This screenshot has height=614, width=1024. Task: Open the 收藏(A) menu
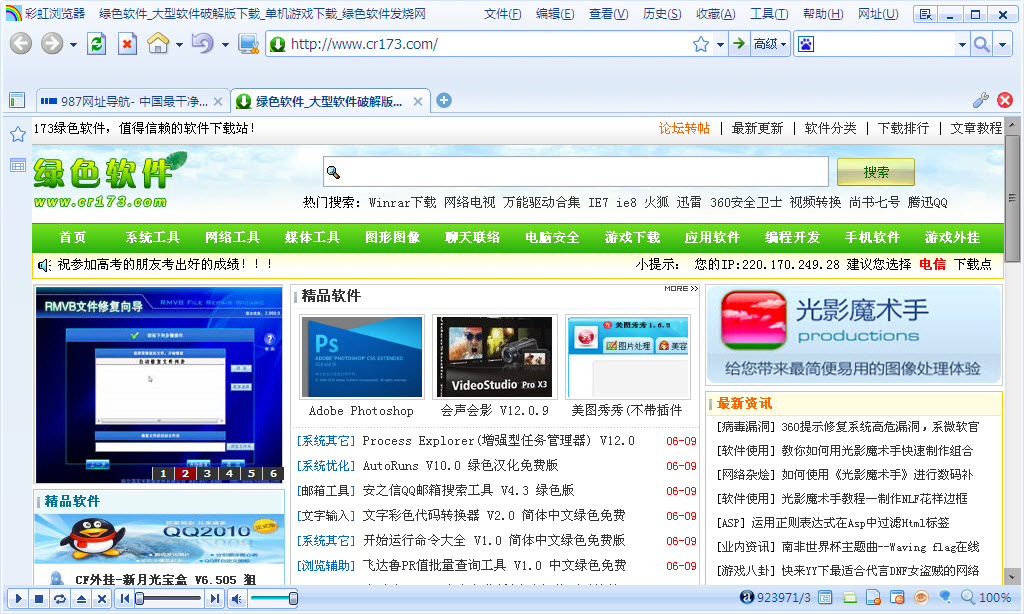pyautogui.click(x=716, y=14)
